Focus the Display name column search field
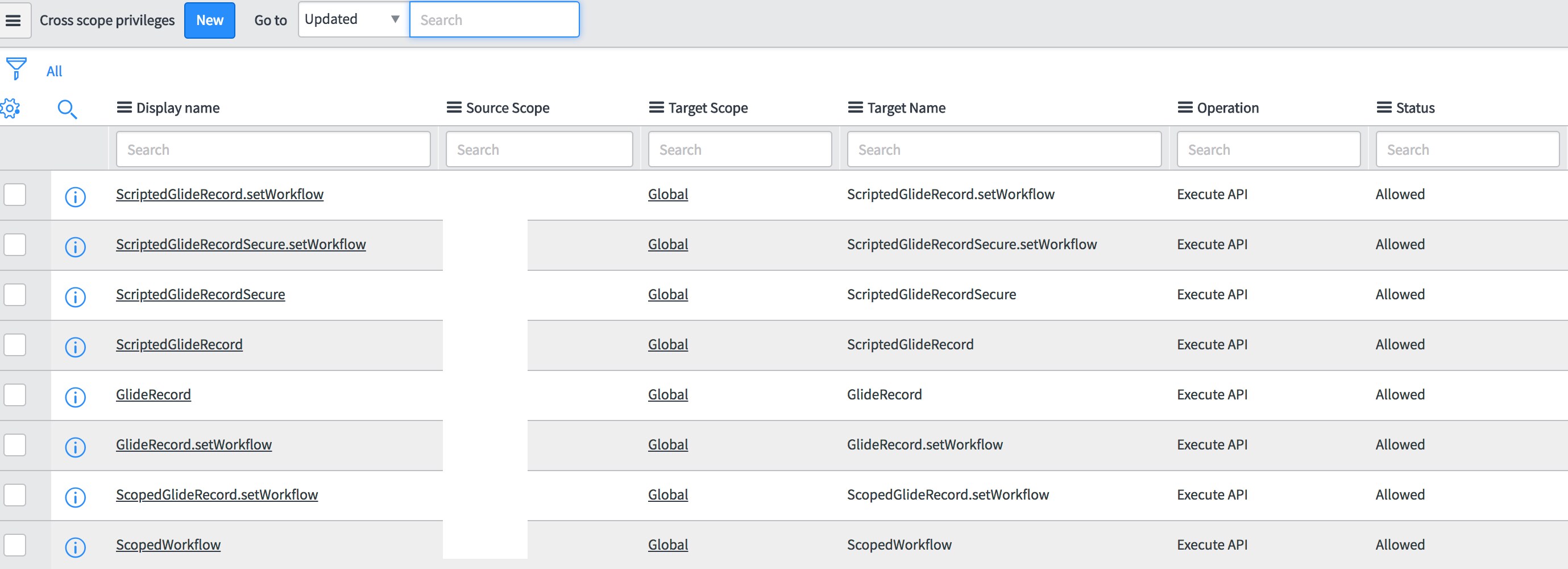The image size is (1568, 569). [x=273, y=149]
